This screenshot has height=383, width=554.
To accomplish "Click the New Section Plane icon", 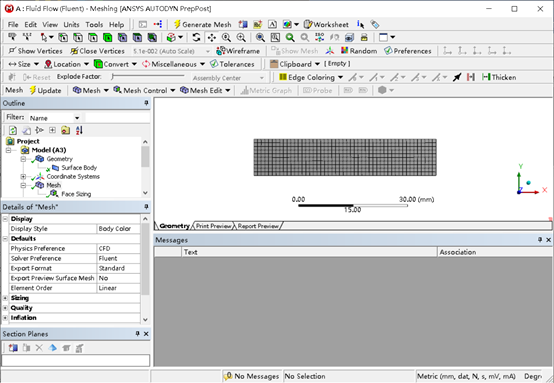I will (13, 348).
